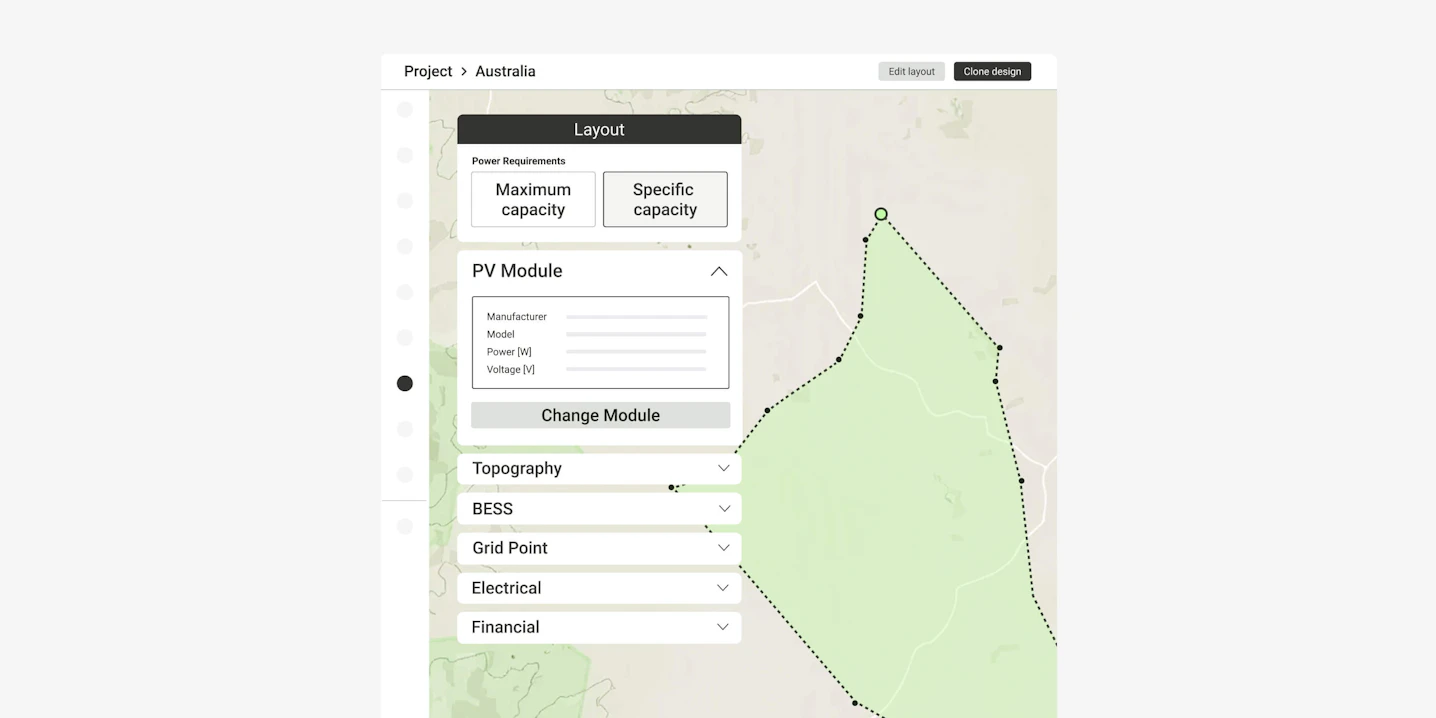The image size is (1436, 718).
Task: Click the breadcrumb arrow between Project and Australia
Action: click(464, 72)
